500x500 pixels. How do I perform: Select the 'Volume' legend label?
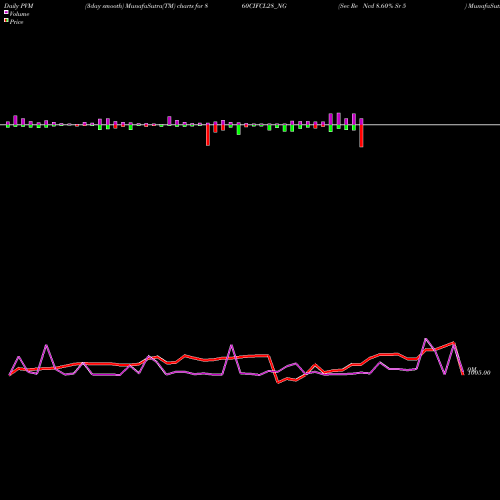(19, 14)
